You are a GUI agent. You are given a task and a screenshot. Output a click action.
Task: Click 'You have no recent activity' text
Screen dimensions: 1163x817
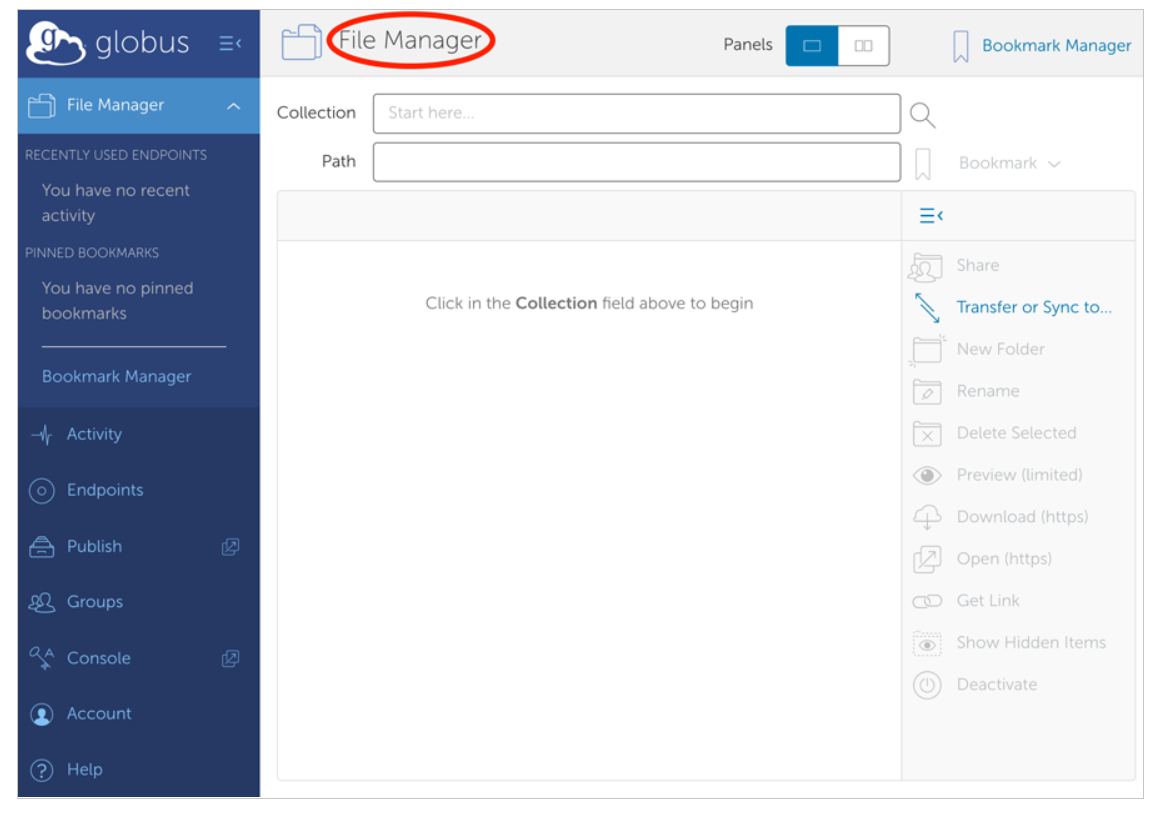[116, 203]
